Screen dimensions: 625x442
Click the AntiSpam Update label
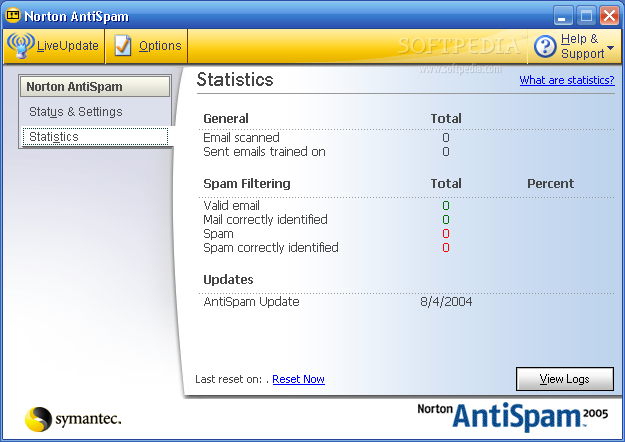(251, 302)
